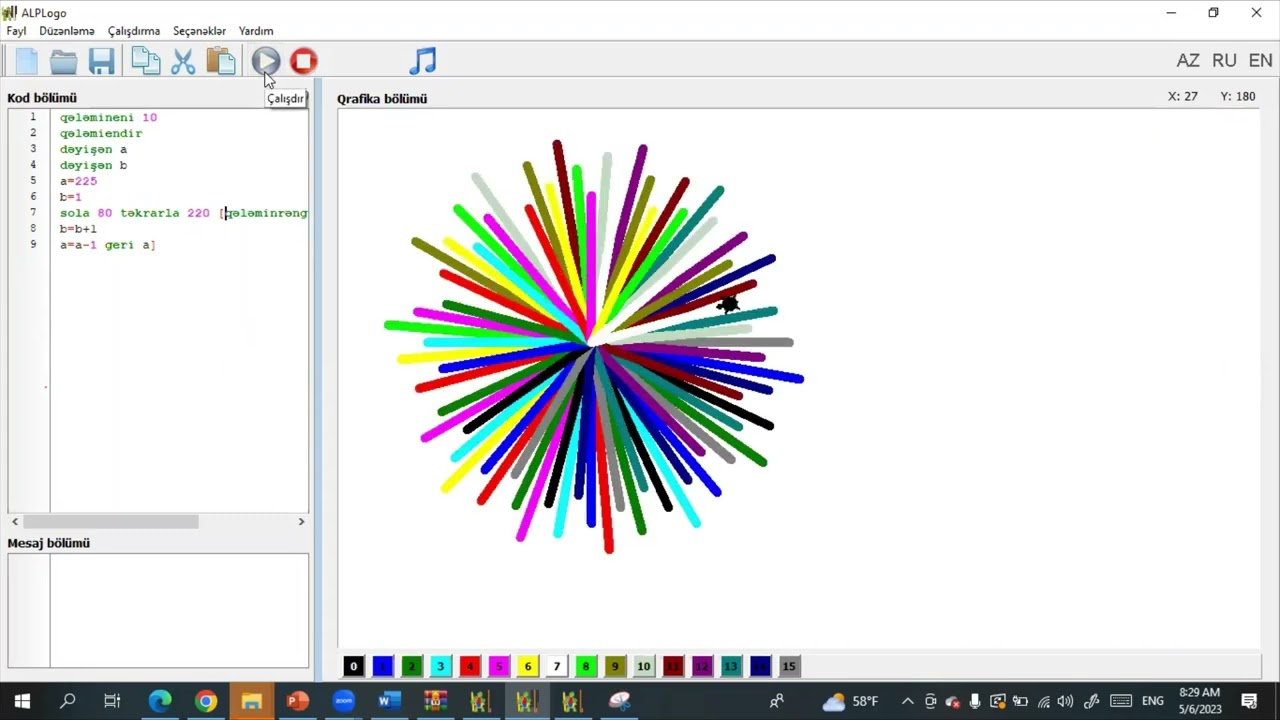
Task: Open PowerPoint from the taskbar
Action: point(297,701)
